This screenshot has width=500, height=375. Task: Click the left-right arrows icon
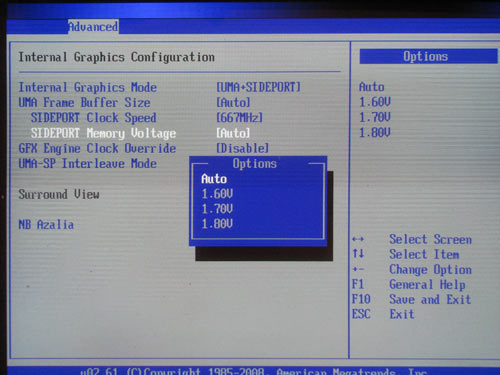(x=358, y=239)
